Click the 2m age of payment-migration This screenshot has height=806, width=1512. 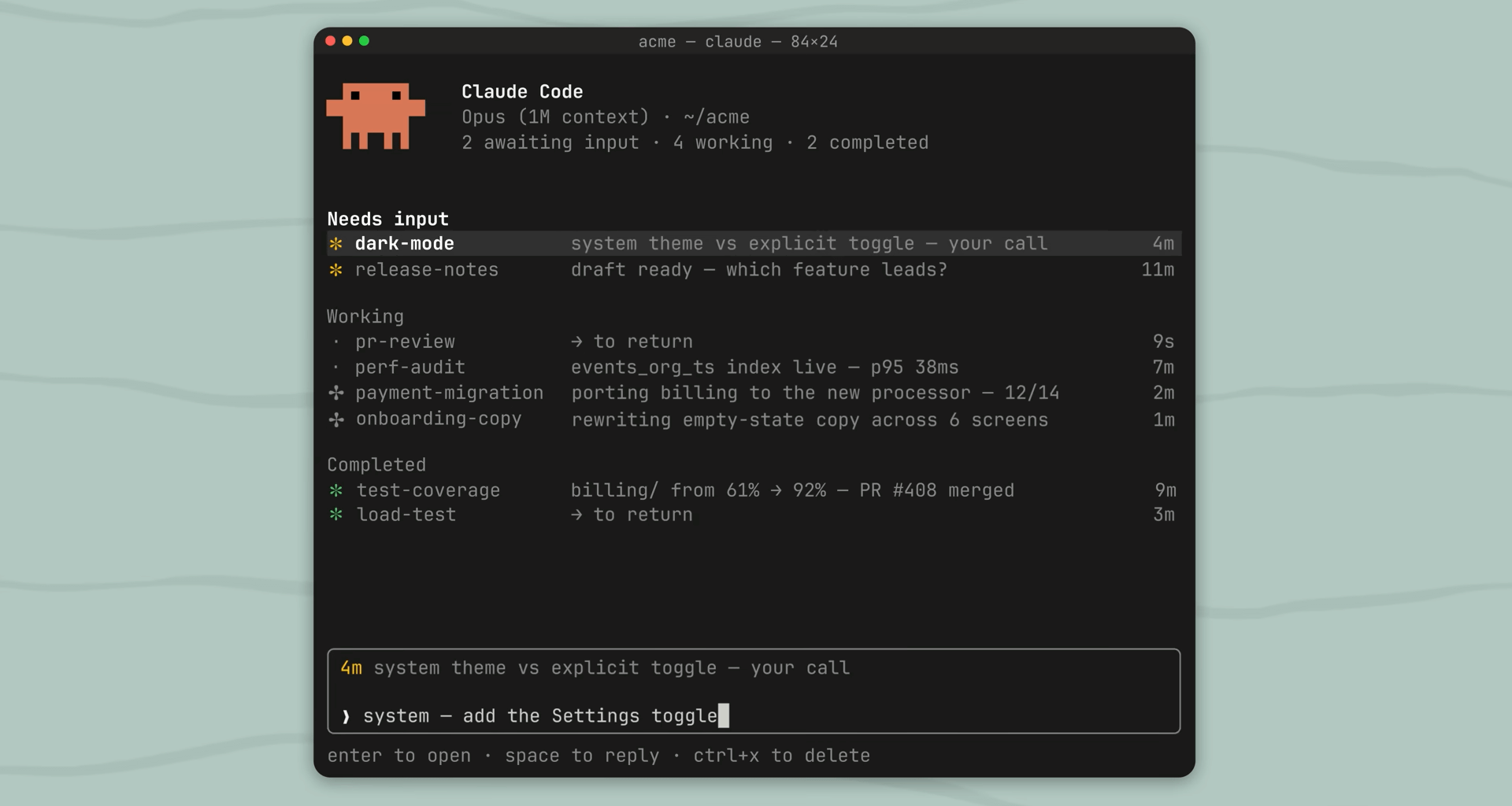(x=1163, y=393)
